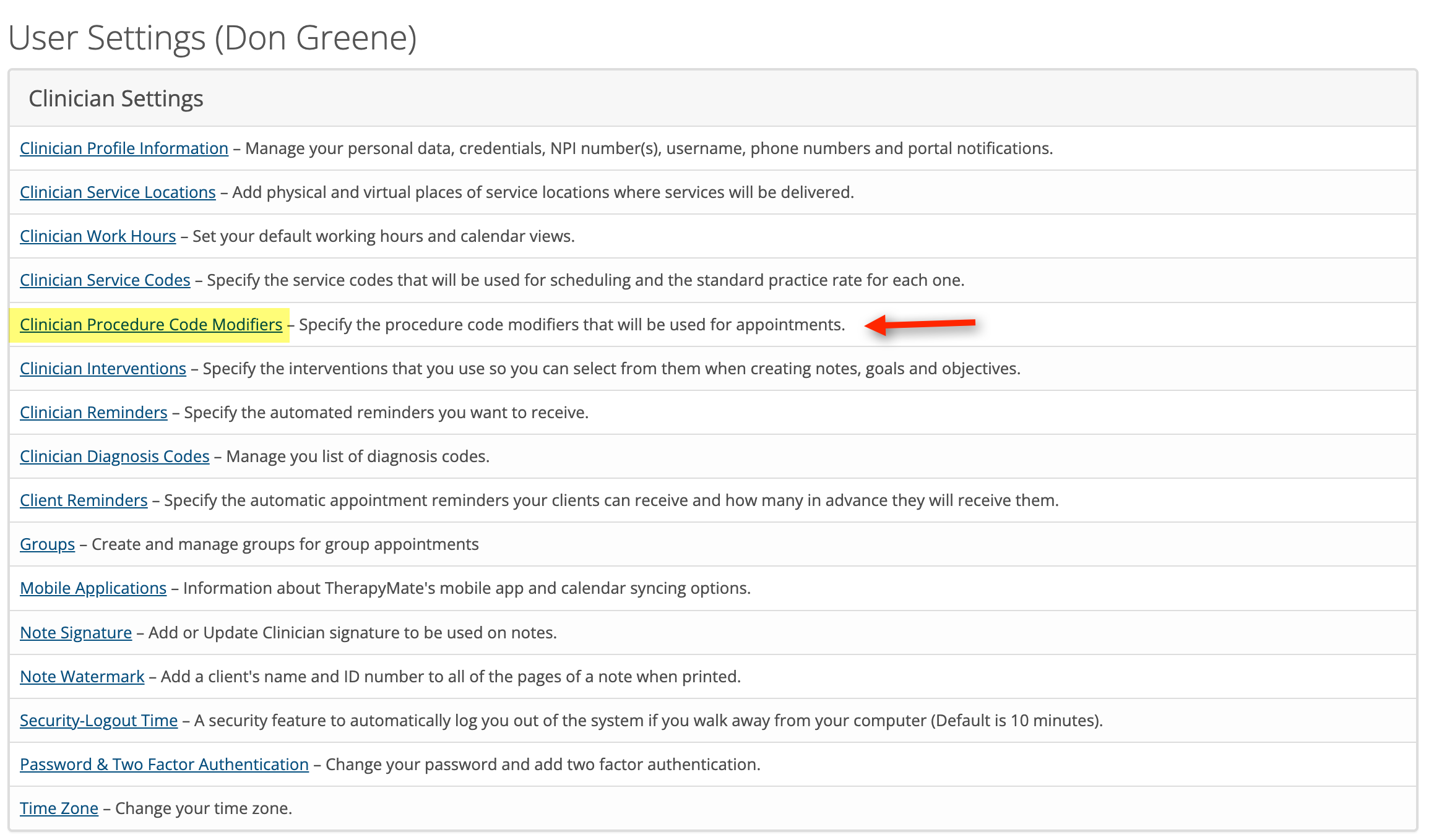Screen dimensions: 1447x840
Task: Open Note Signature settings
Action: [x=76, y=633]
